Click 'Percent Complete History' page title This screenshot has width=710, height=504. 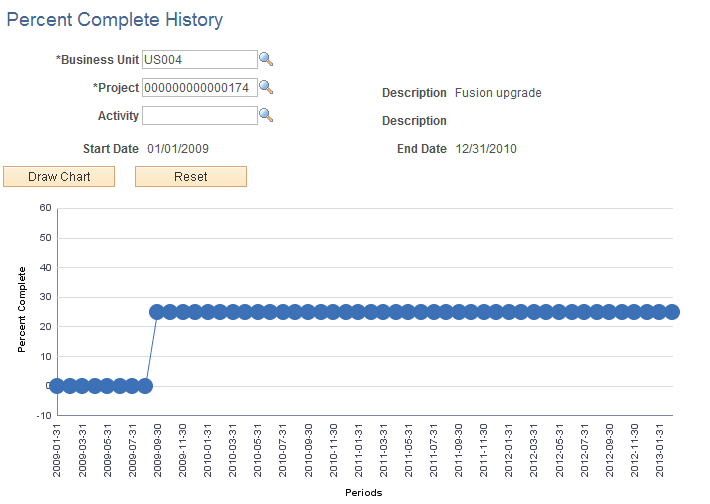(x=115, y=20)
